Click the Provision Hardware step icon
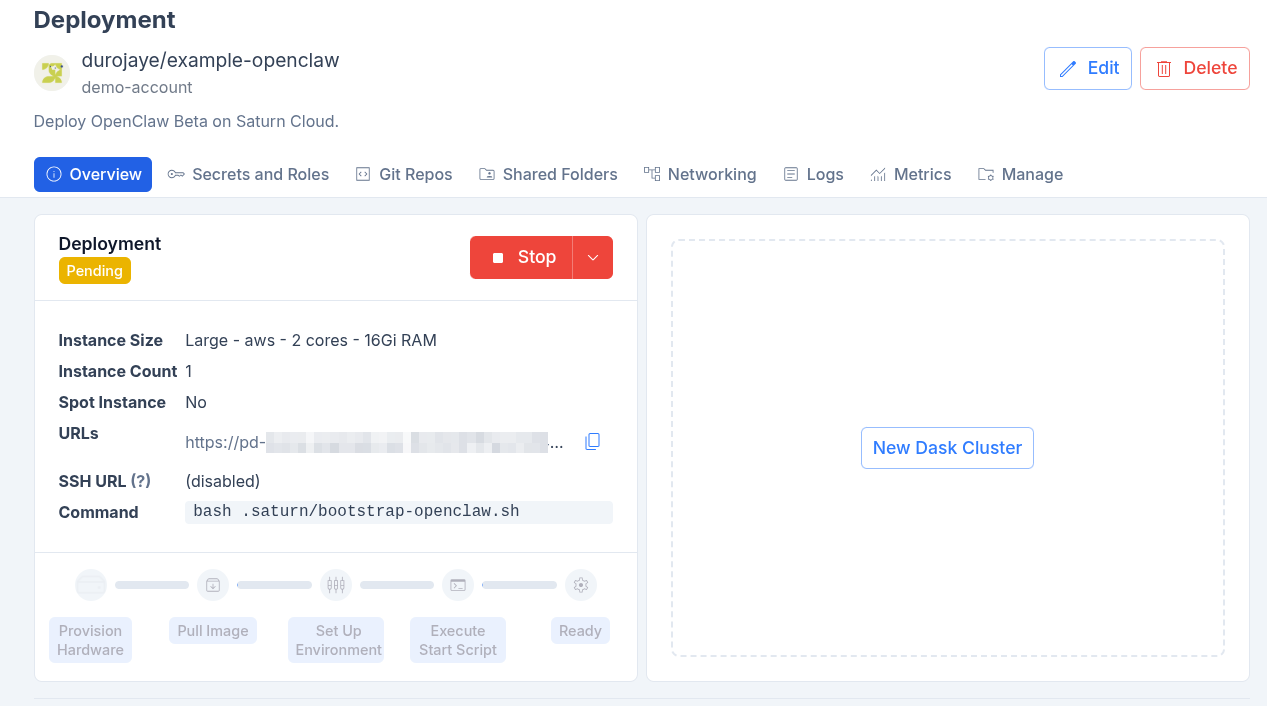The width and height of the screenshot is (1267, 706). [x=91, y=585]
